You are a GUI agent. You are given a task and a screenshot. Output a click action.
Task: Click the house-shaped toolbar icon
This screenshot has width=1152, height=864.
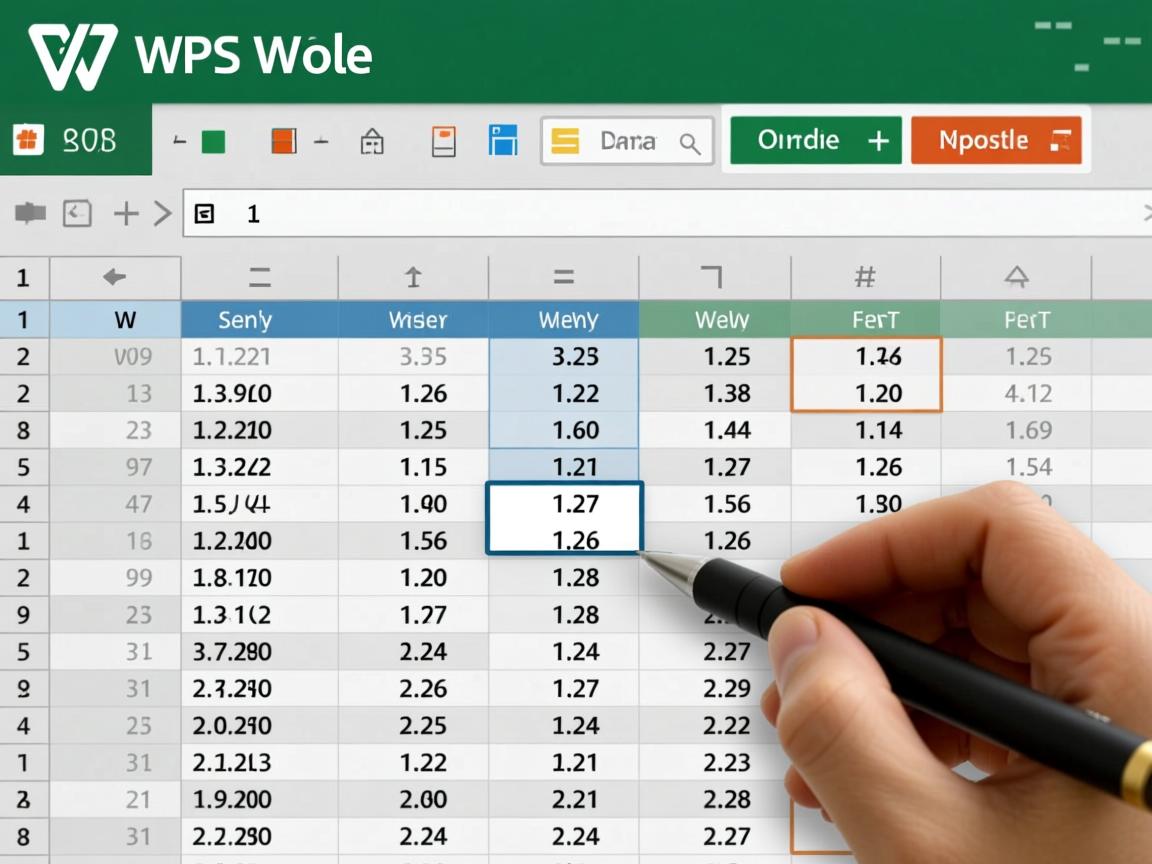[x=372, y=141]
